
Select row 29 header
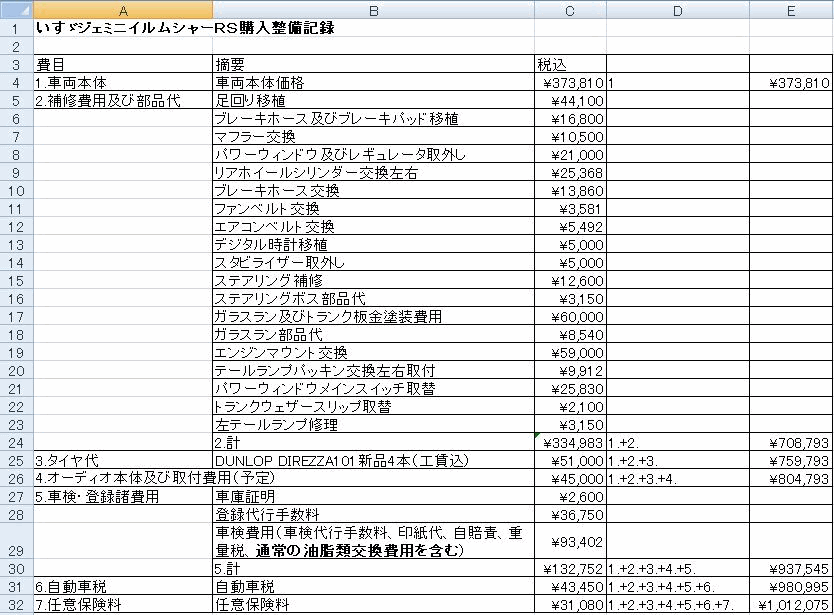pyautogui.click(x=16, y=541)
